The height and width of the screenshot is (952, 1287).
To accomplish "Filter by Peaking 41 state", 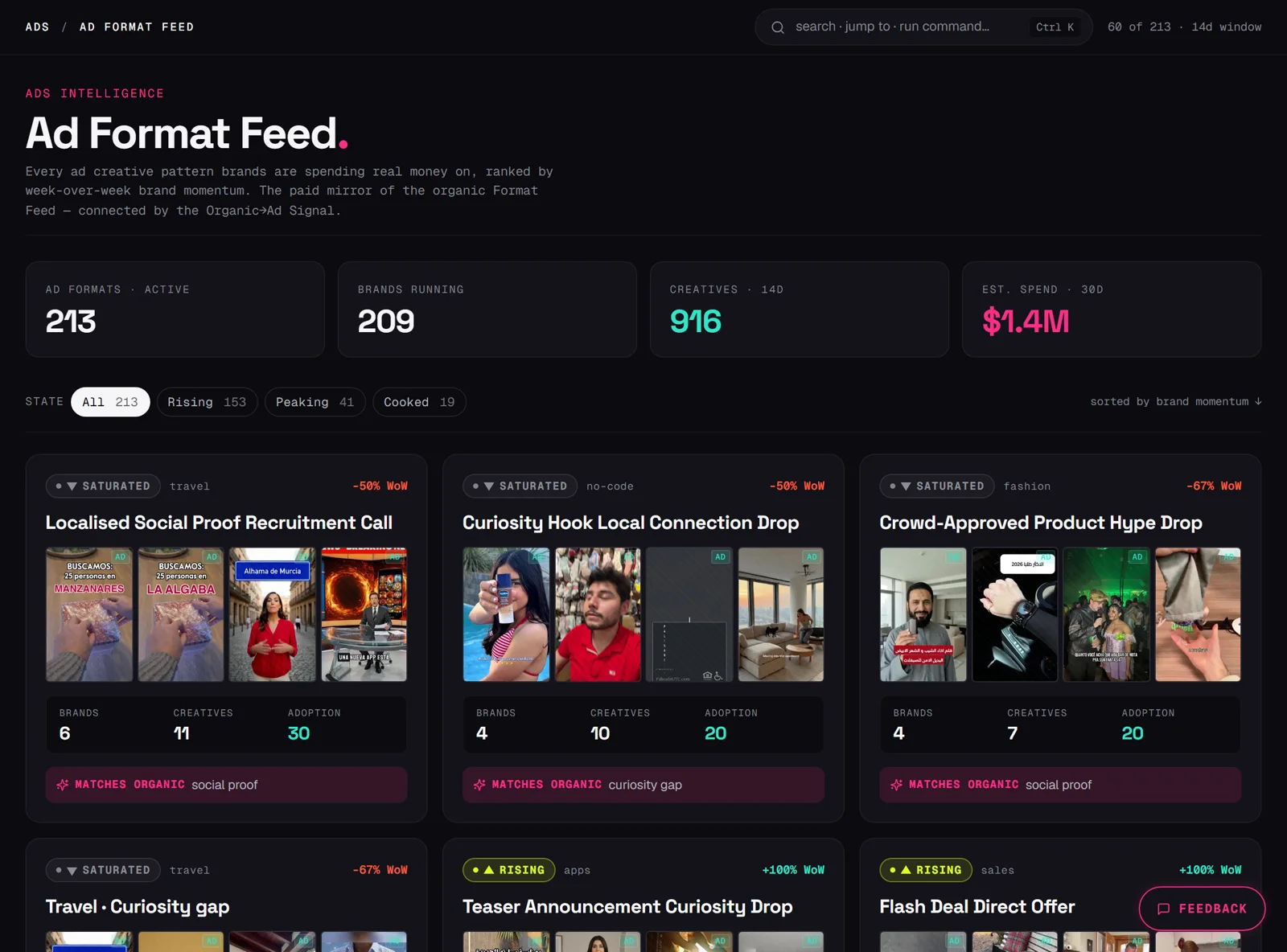I will coord(315,402).
